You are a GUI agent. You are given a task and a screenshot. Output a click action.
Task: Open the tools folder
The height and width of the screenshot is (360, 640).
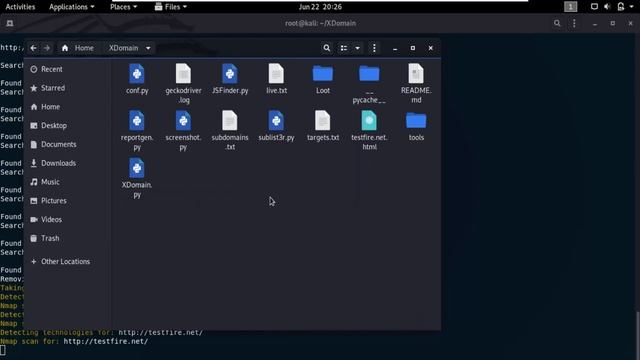click(x=416, y=126)
